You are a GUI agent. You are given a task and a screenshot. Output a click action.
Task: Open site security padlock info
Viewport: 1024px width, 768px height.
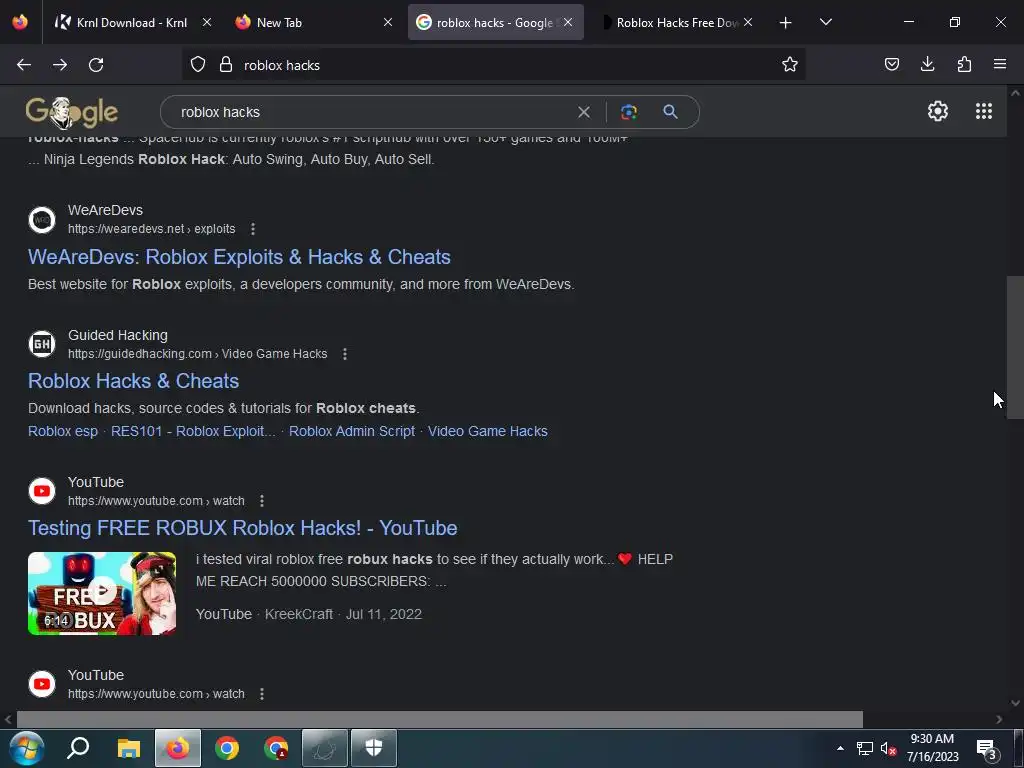point(226,65)
